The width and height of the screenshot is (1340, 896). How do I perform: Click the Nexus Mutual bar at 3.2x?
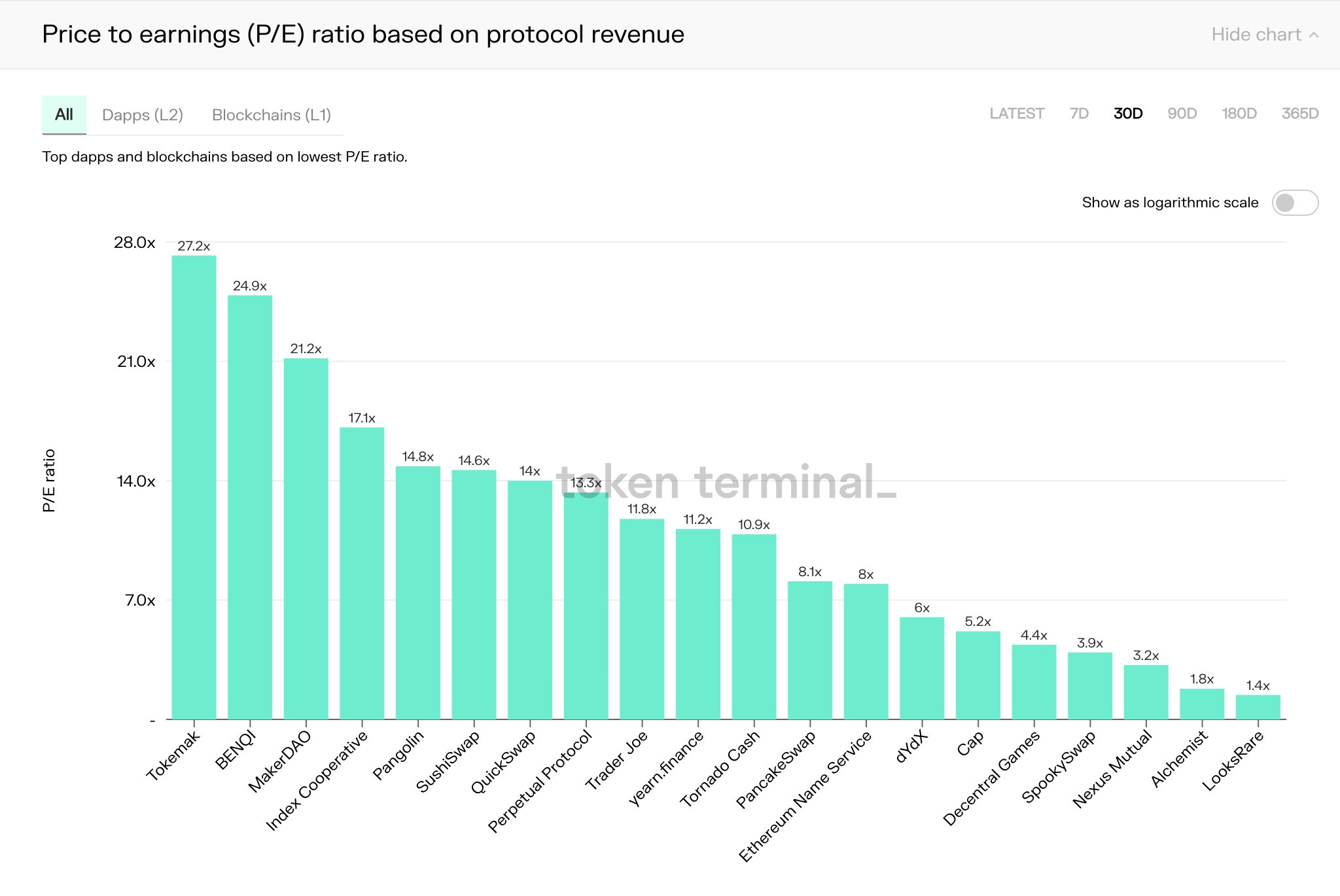coord(1146,692)
